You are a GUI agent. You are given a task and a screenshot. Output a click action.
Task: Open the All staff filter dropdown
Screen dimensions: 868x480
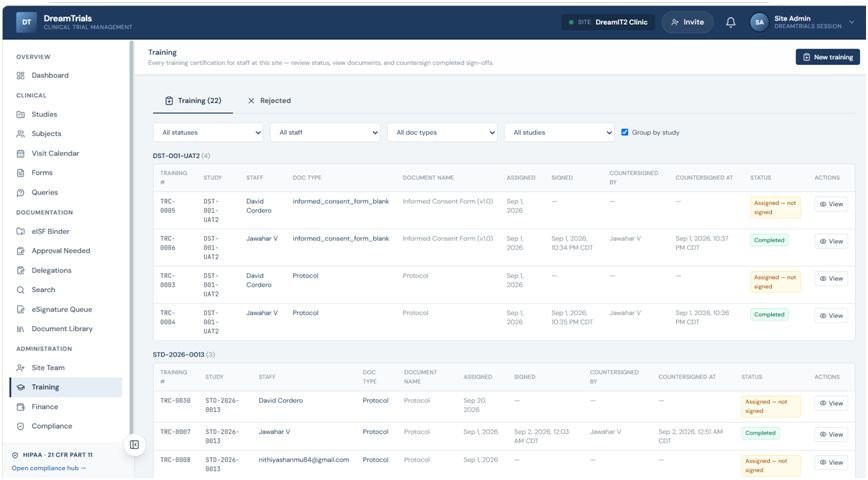click(x=326, y=133)
